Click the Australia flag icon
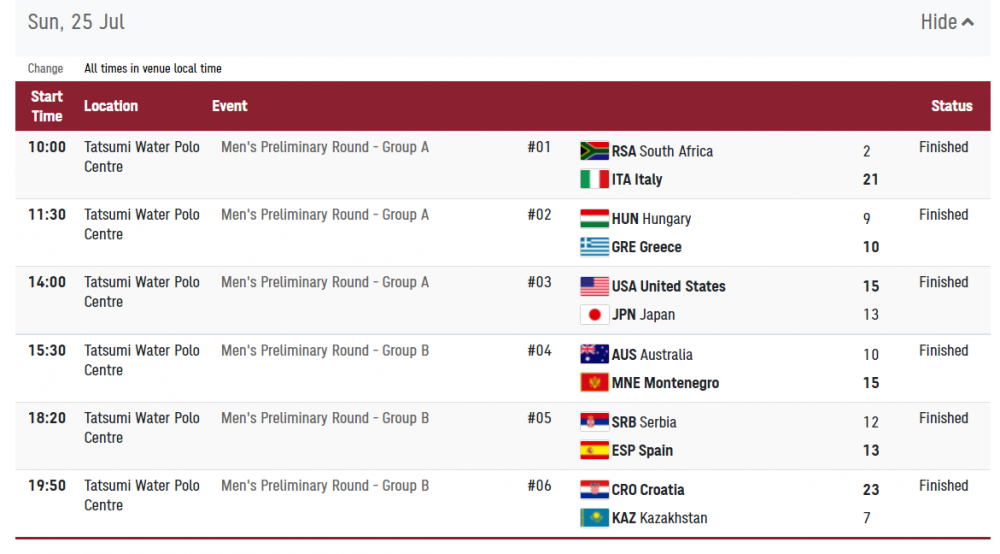 [594, 354]
